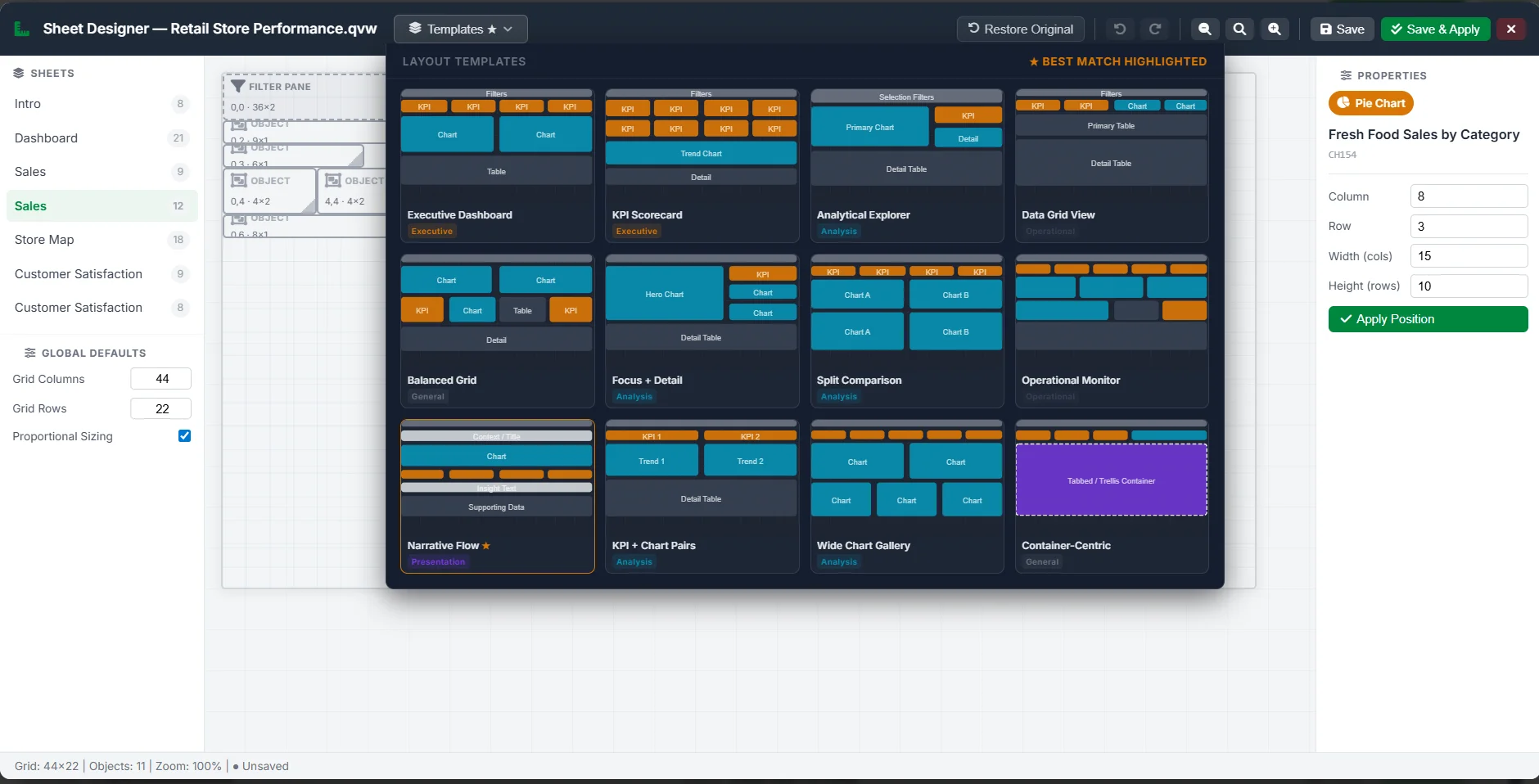
Task: Click the green app logo icon
Action: pyautogui.click(x=22, y=29)
